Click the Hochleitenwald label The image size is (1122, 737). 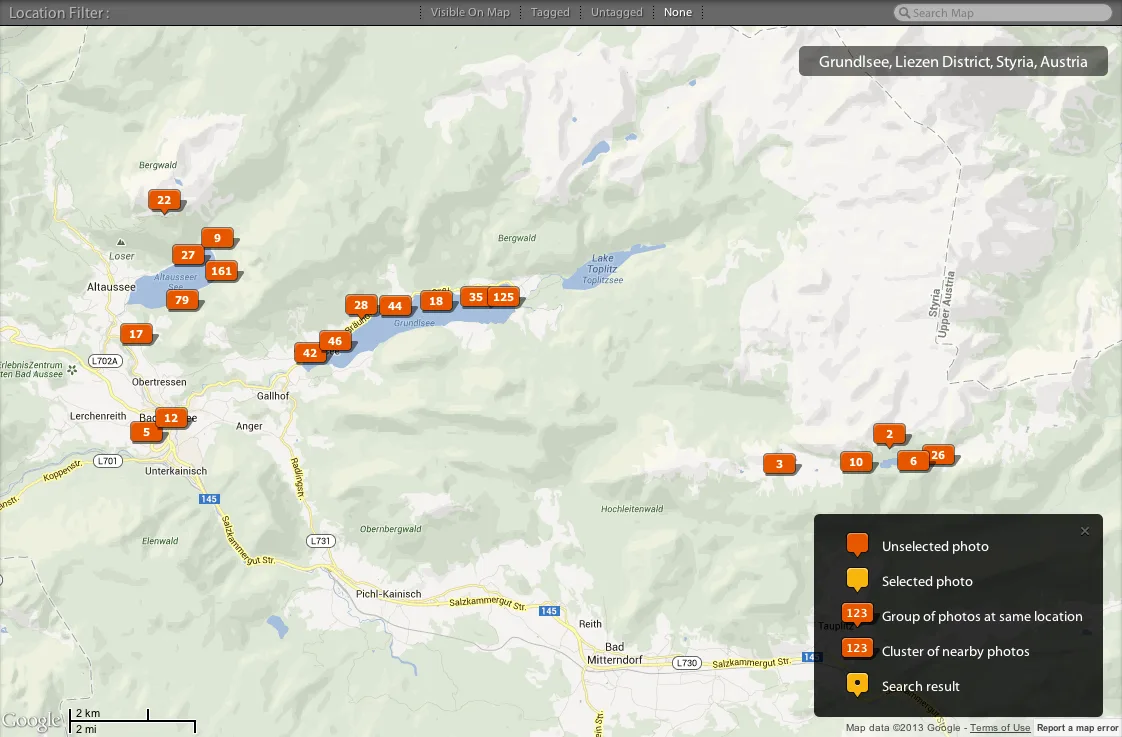tap(632, 509)
